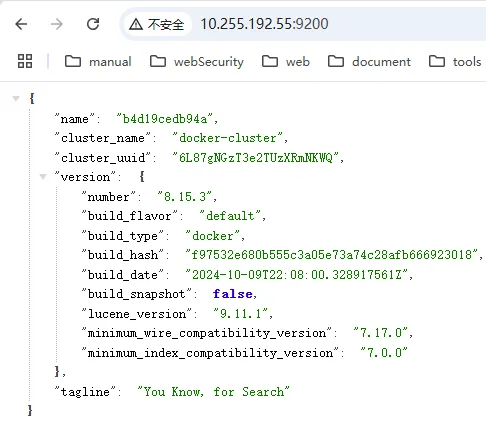Viewport: 486px width, 444px height.
Task: View site info via 不安全 warning badge
Action: [x=157, y=24]
